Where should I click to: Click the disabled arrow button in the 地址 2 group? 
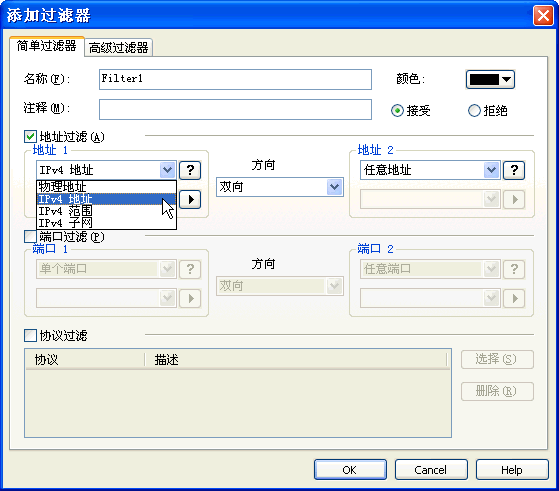click(x=514, y=199)
